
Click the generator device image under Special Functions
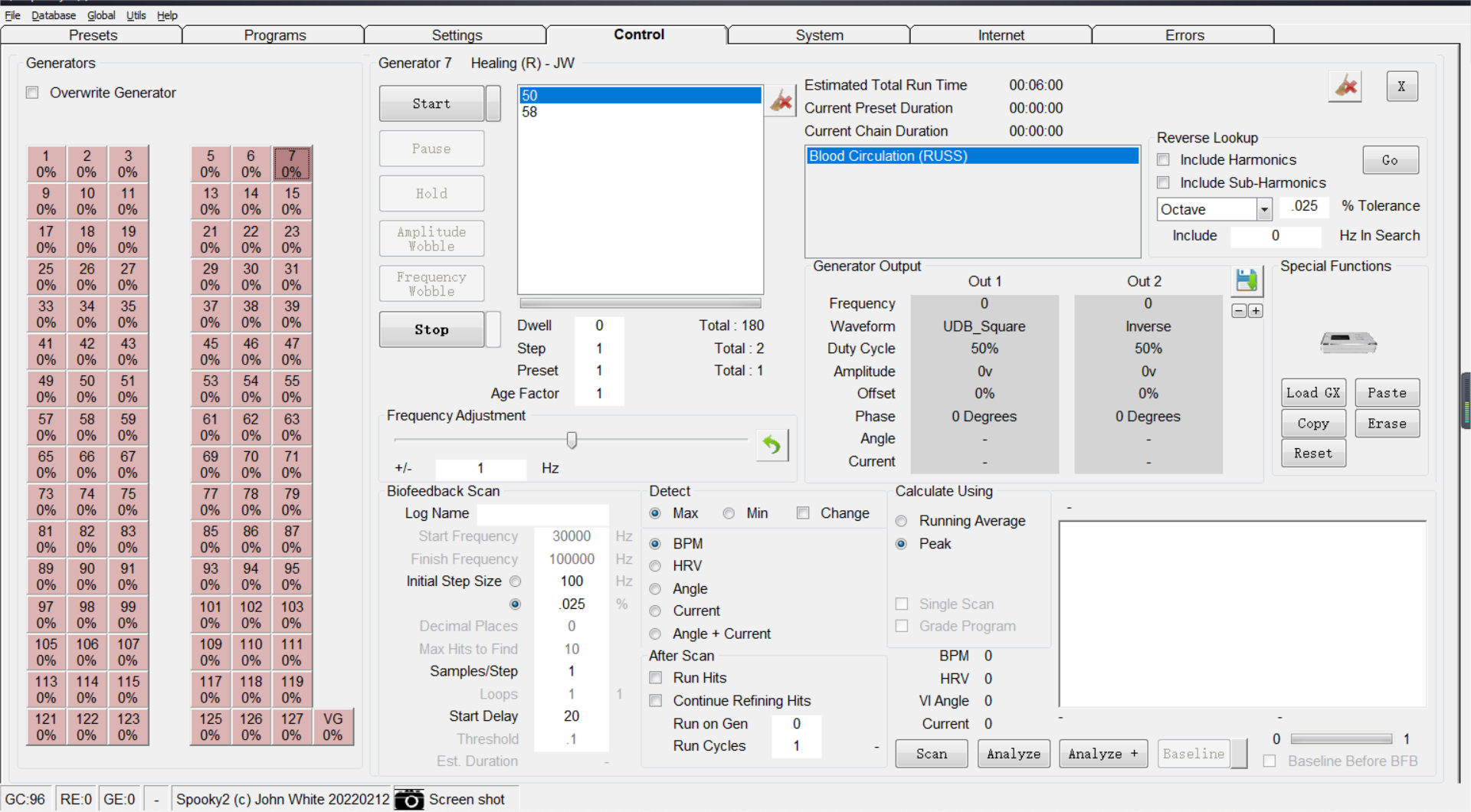pyautogui.click(x=1348, y=342)
